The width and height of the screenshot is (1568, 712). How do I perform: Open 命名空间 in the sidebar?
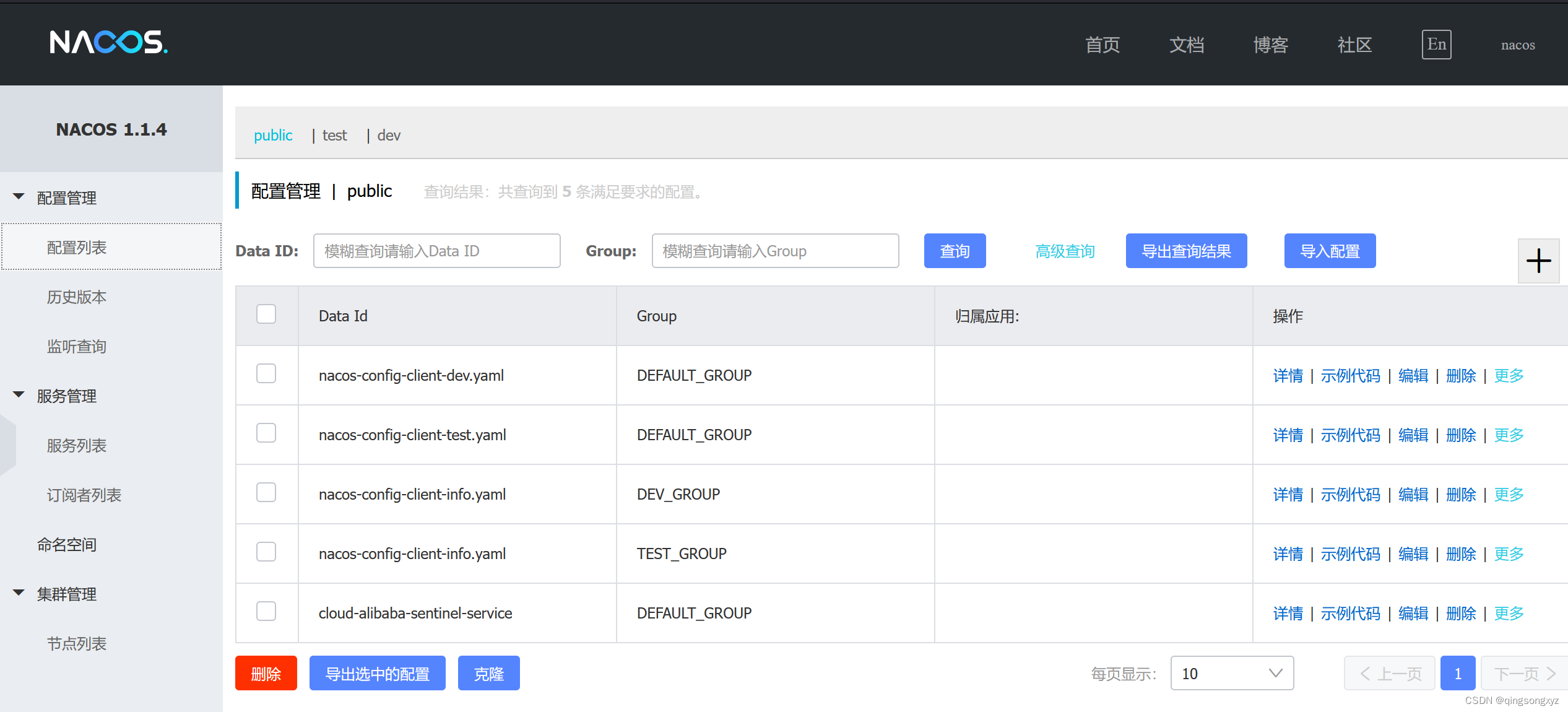(x=67, y=545)
